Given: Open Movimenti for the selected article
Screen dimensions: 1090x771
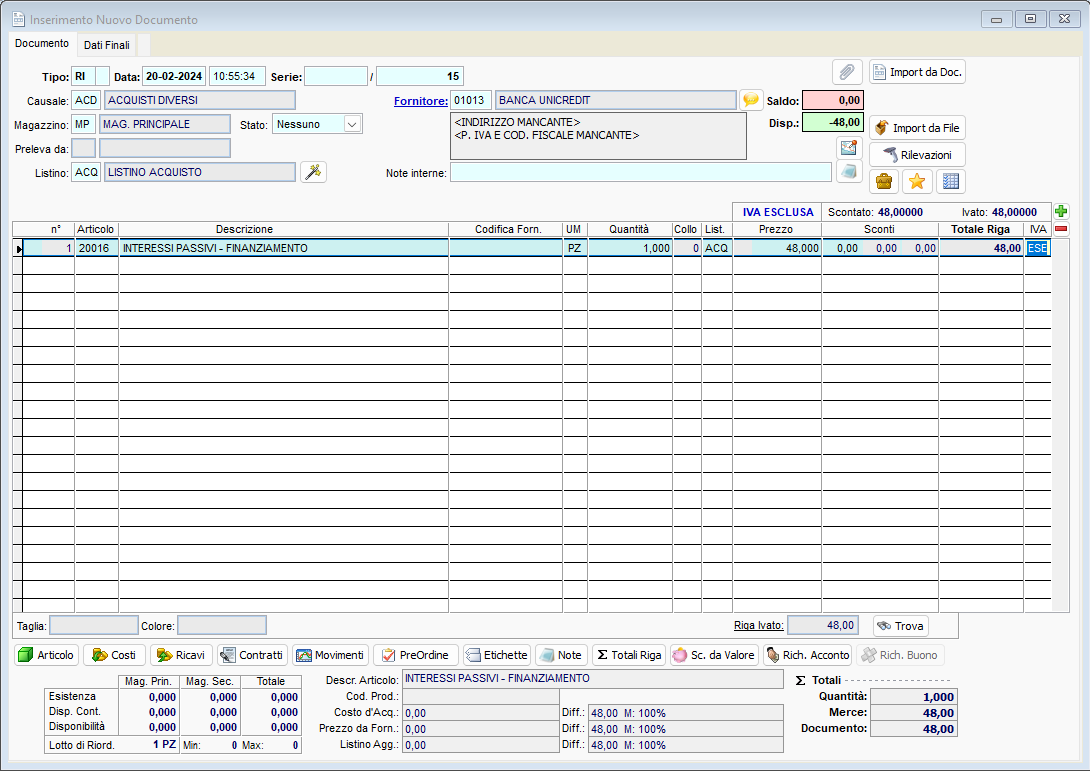Looking at the screenshot, I should 330,655.
